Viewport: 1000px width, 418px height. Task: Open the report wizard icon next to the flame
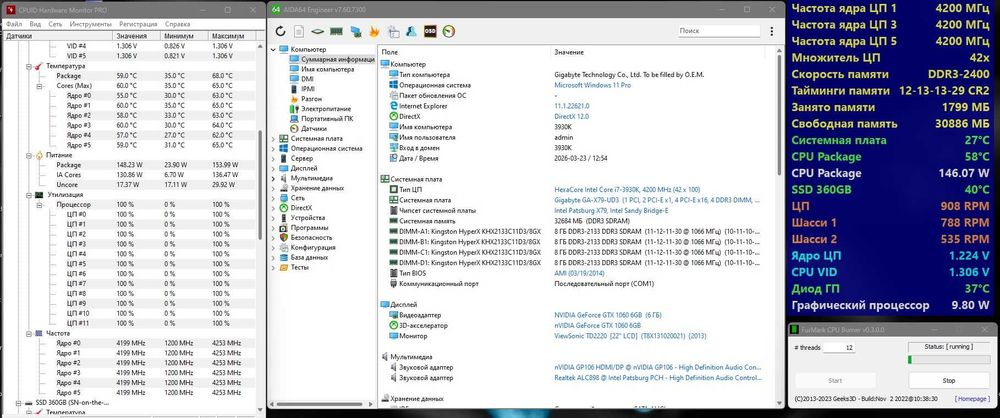[x=393, y=31]
